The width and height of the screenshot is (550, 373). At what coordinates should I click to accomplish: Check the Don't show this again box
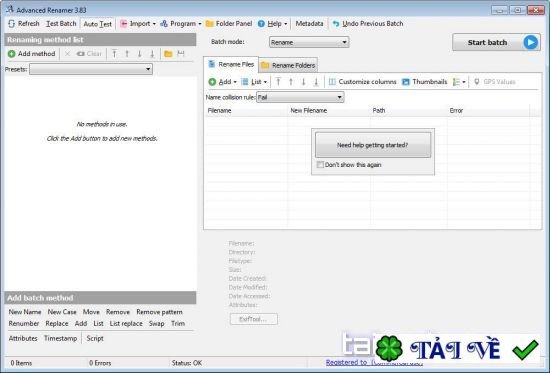320,165
